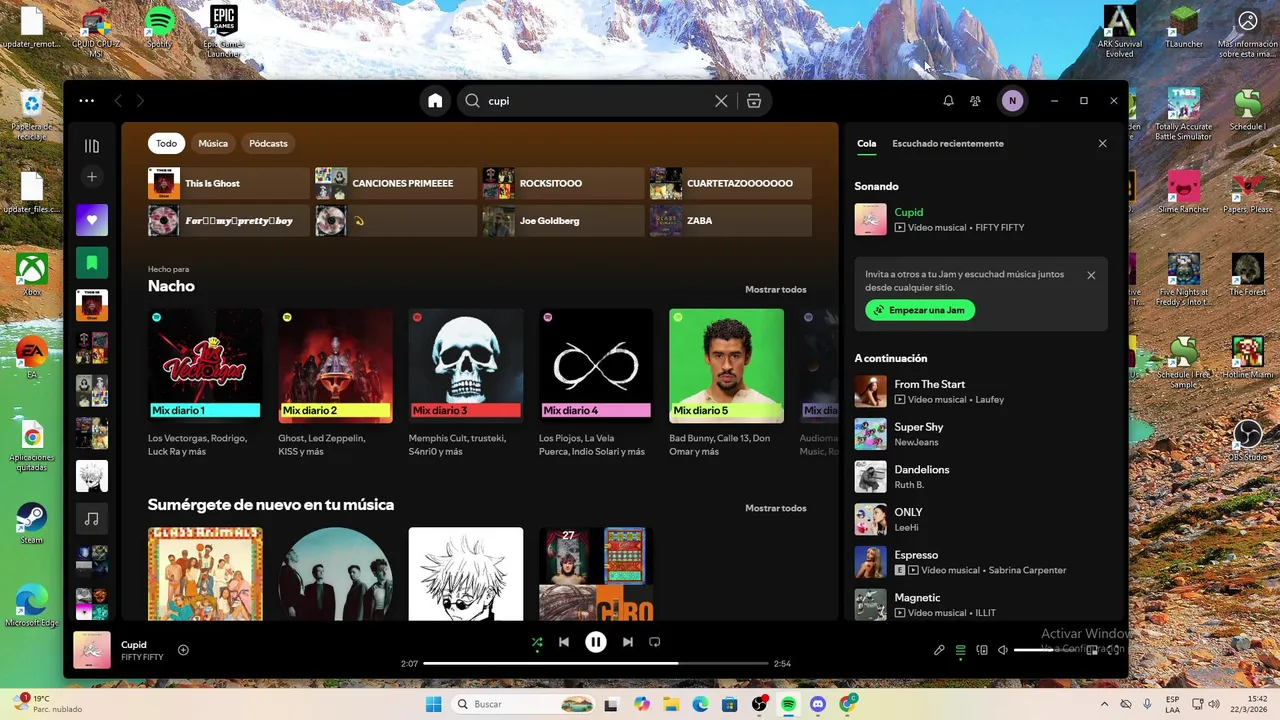Open Connect to a device icon
The height and width of the screenshot is (720, 1280).
coord(982,650)
